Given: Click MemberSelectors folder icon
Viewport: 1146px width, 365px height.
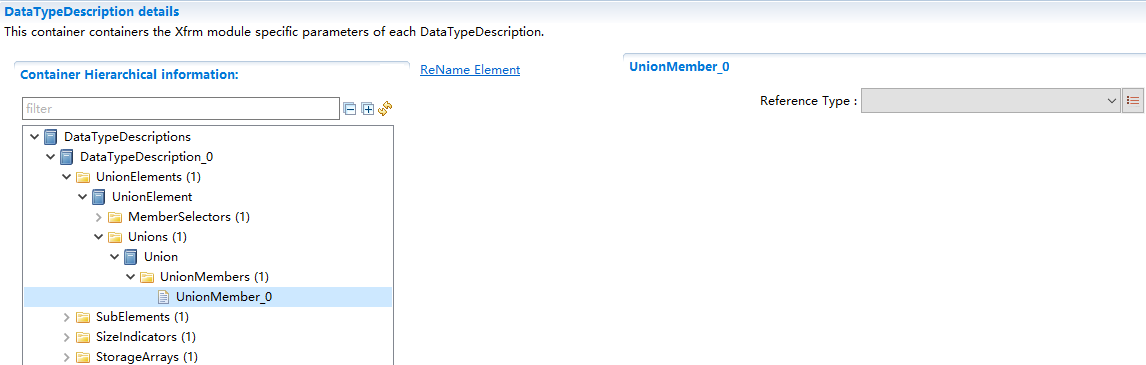Looking at the screenshot, I should pos(115,217).
